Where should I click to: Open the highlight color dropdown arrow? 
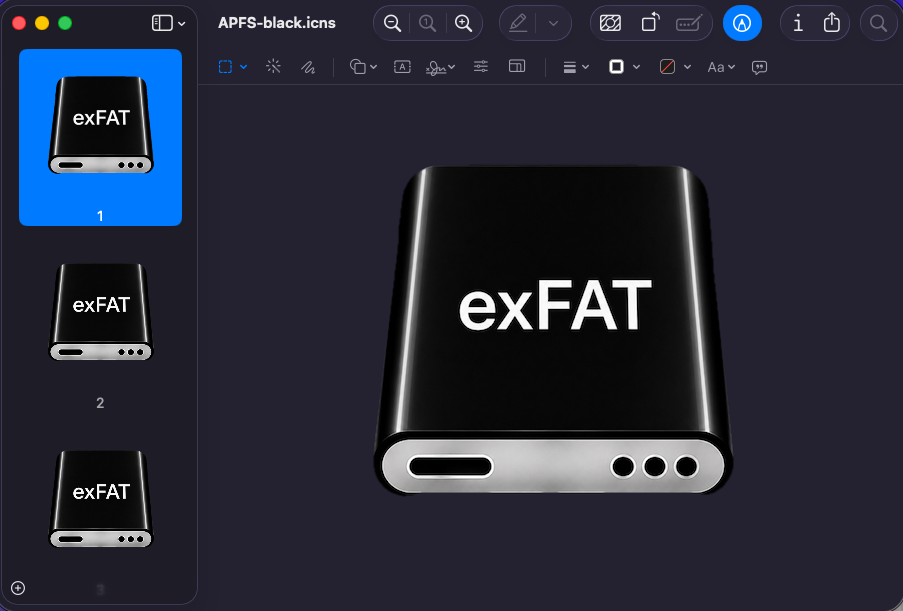pyautogui.click(x=553, y=24)
